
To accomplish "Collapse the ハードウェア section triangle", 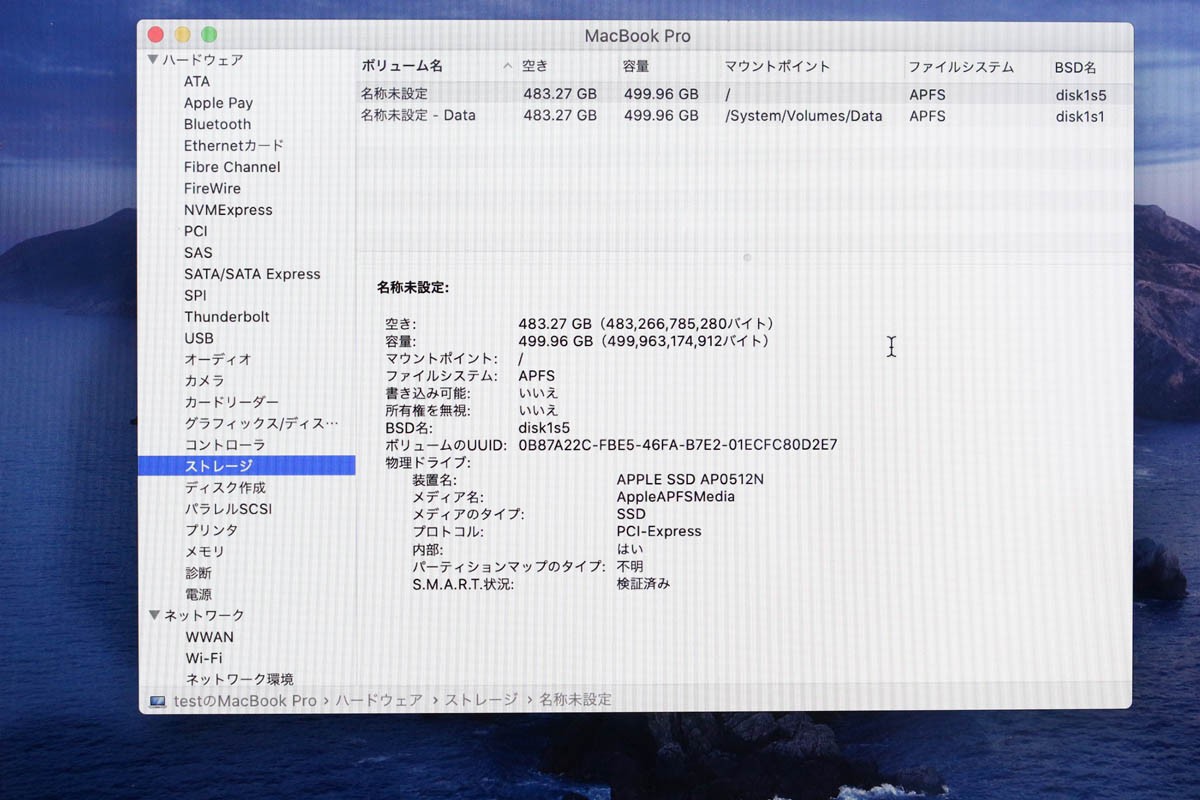I will 152,60.
